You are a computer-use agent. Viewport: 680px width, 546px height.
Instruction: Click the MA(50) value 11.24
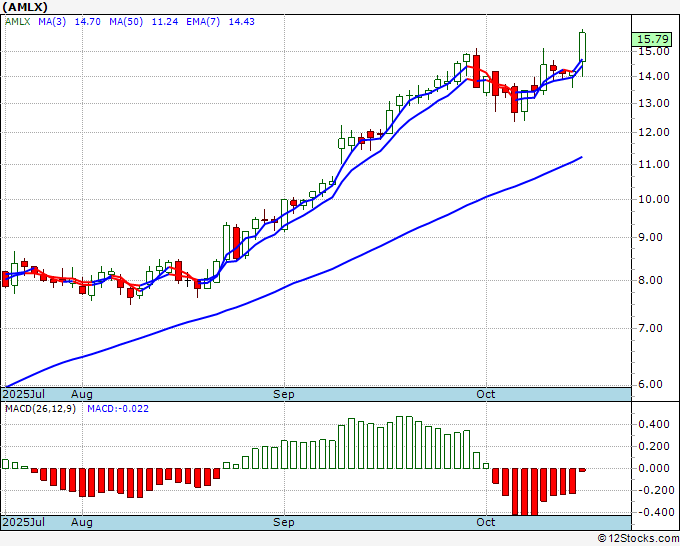click(x=165, y=22)
